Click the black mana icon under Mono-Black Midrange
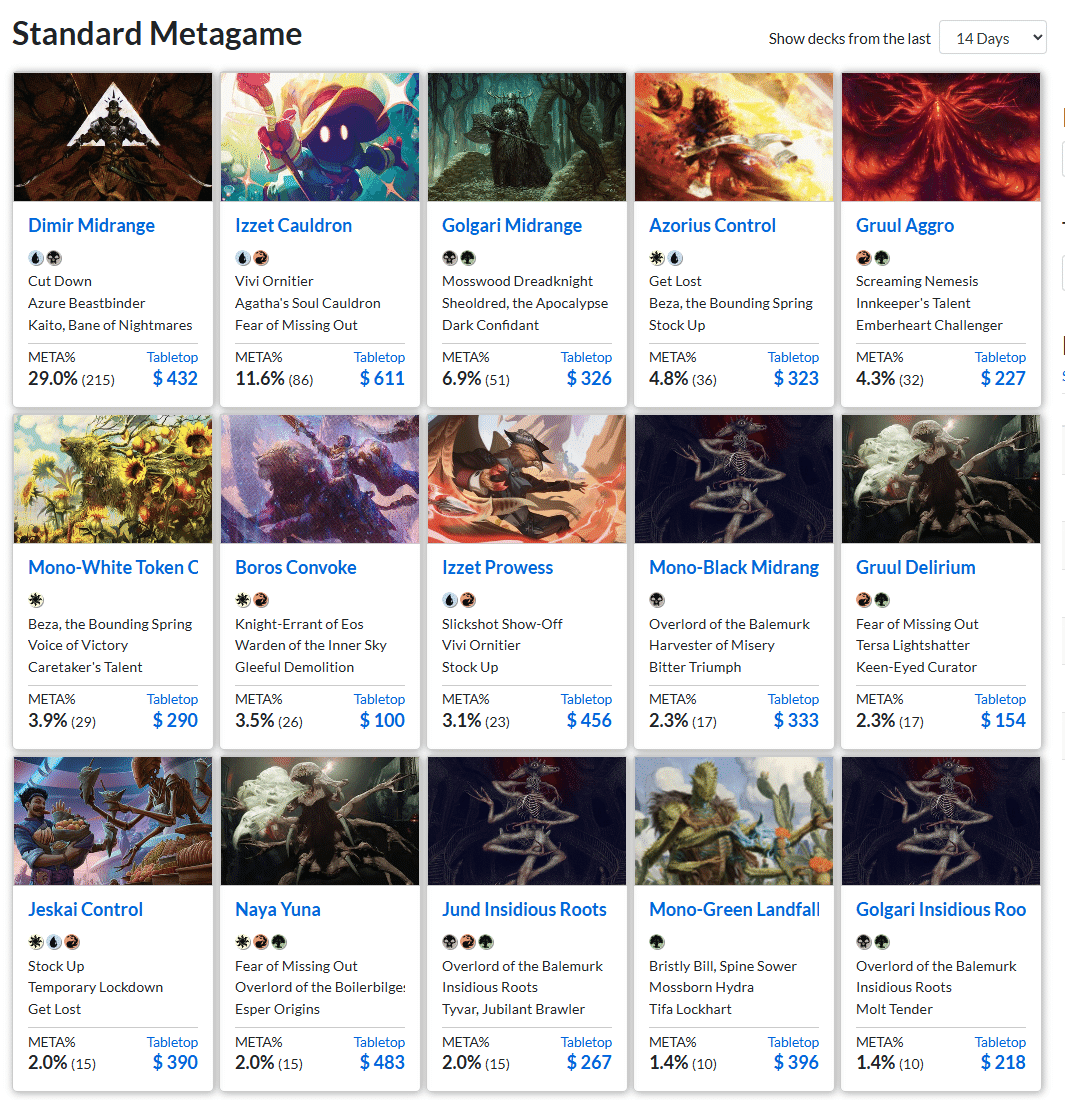Viewport: 1065px width, 1100px height. (x=657, y=600)
